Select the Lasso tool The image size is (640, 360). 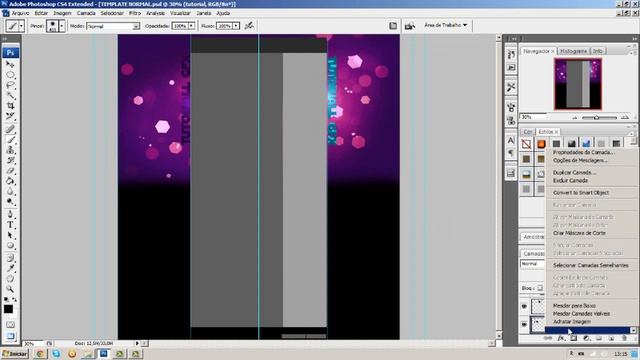[x=10, y=85]
